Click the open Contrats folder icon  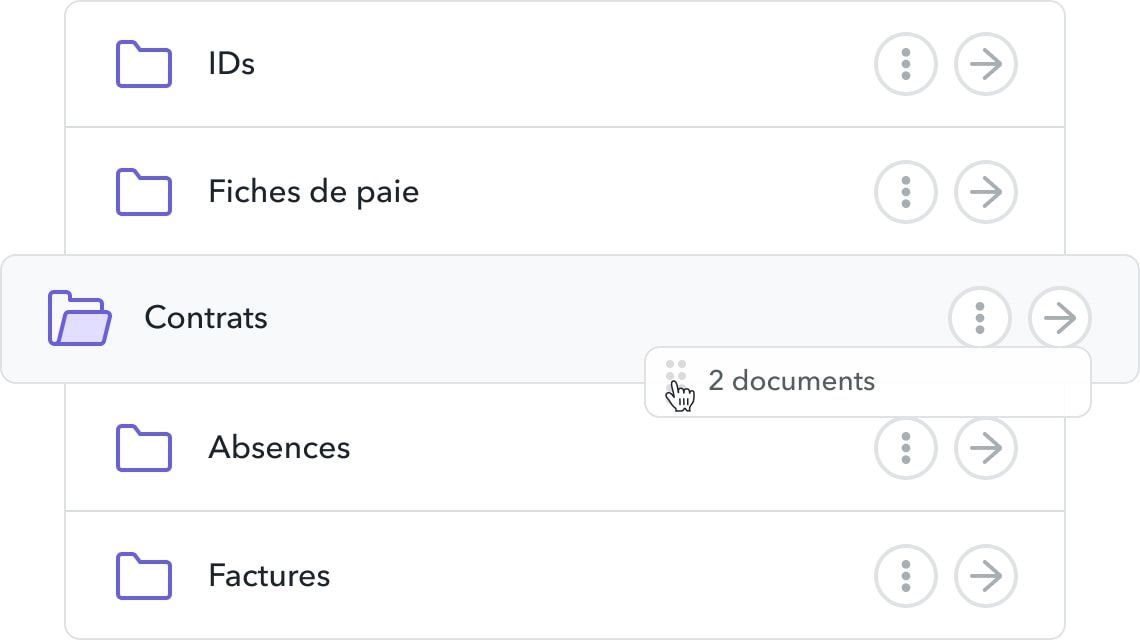pos(79,318)
